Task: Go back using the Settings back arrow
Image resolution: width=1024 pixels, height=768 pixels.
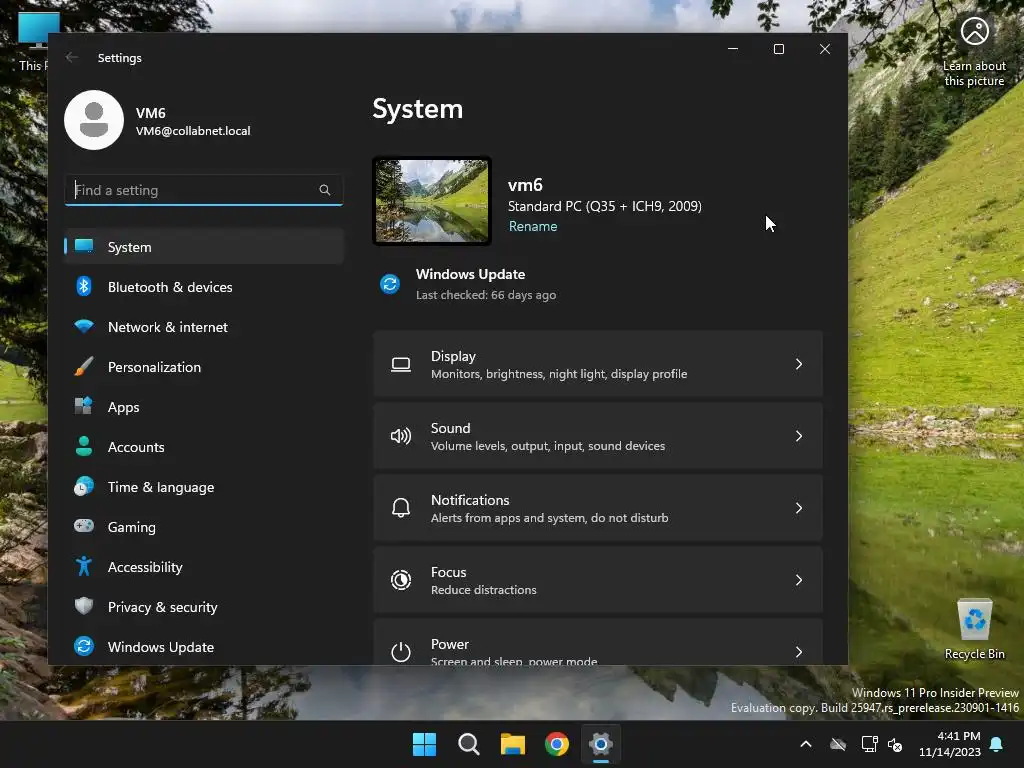Action: (72, 57)
